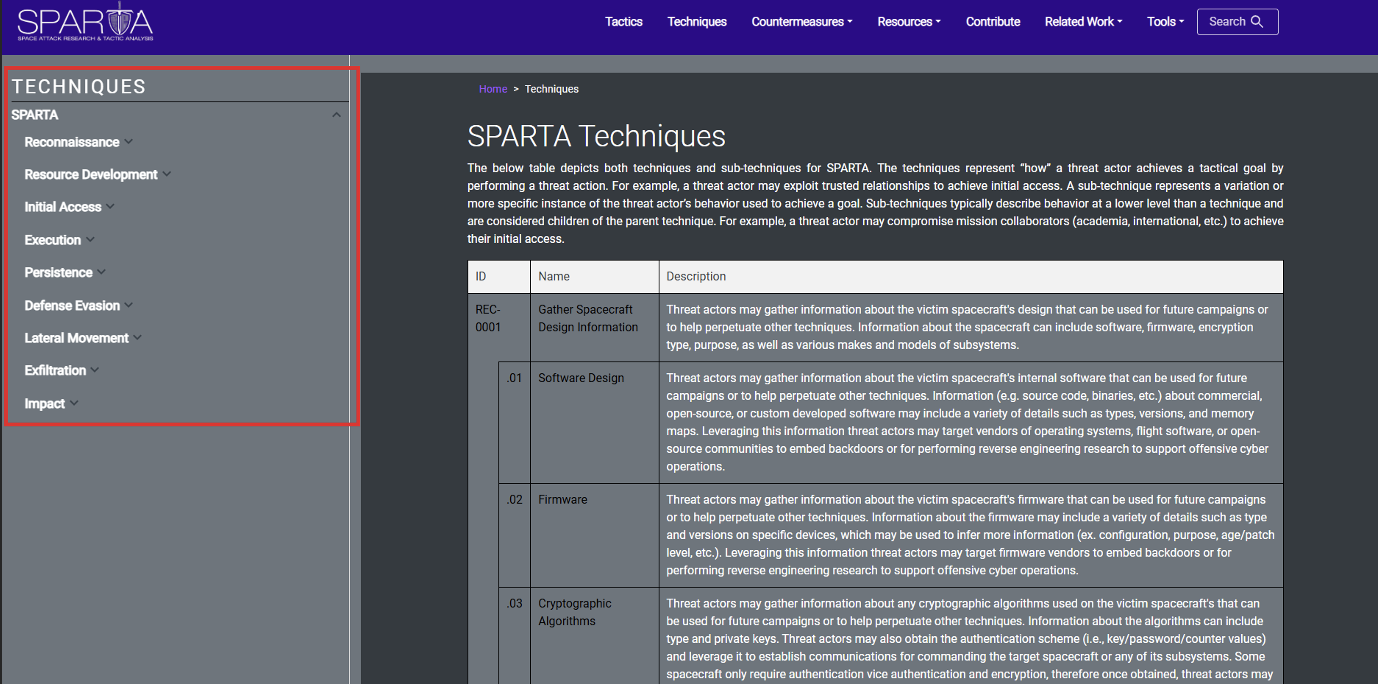Click the intro paragraph below the page heading
1378x684 pixels.
coord(875,204)
